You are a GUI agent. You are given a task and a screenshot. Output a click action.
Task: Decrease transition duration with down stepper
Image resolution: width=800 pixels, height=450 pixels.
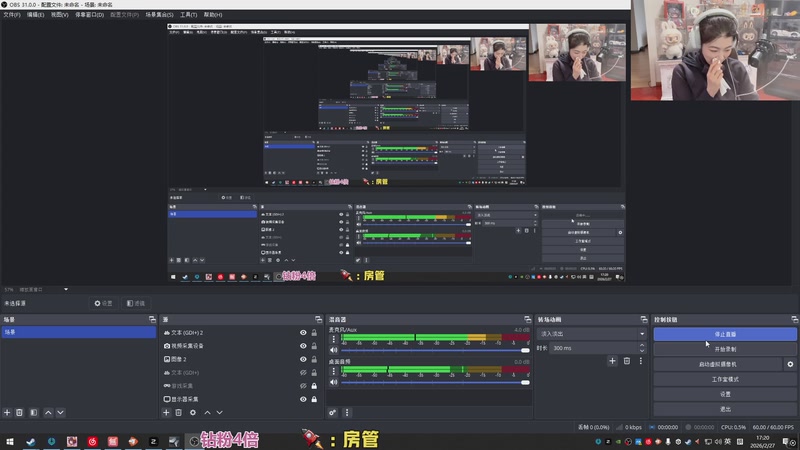point(642,351)
